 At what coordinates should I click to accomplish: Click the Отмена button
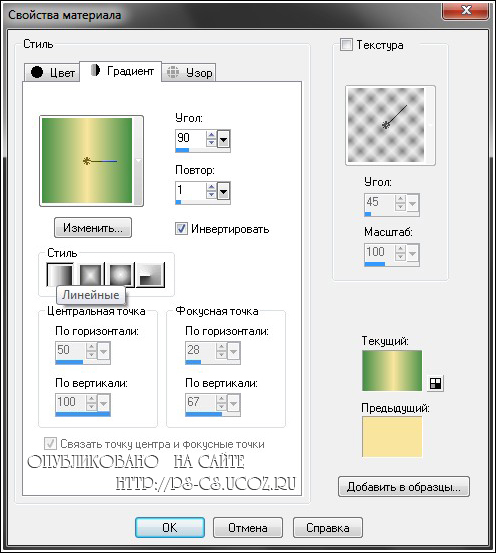[x=248, y=528]
